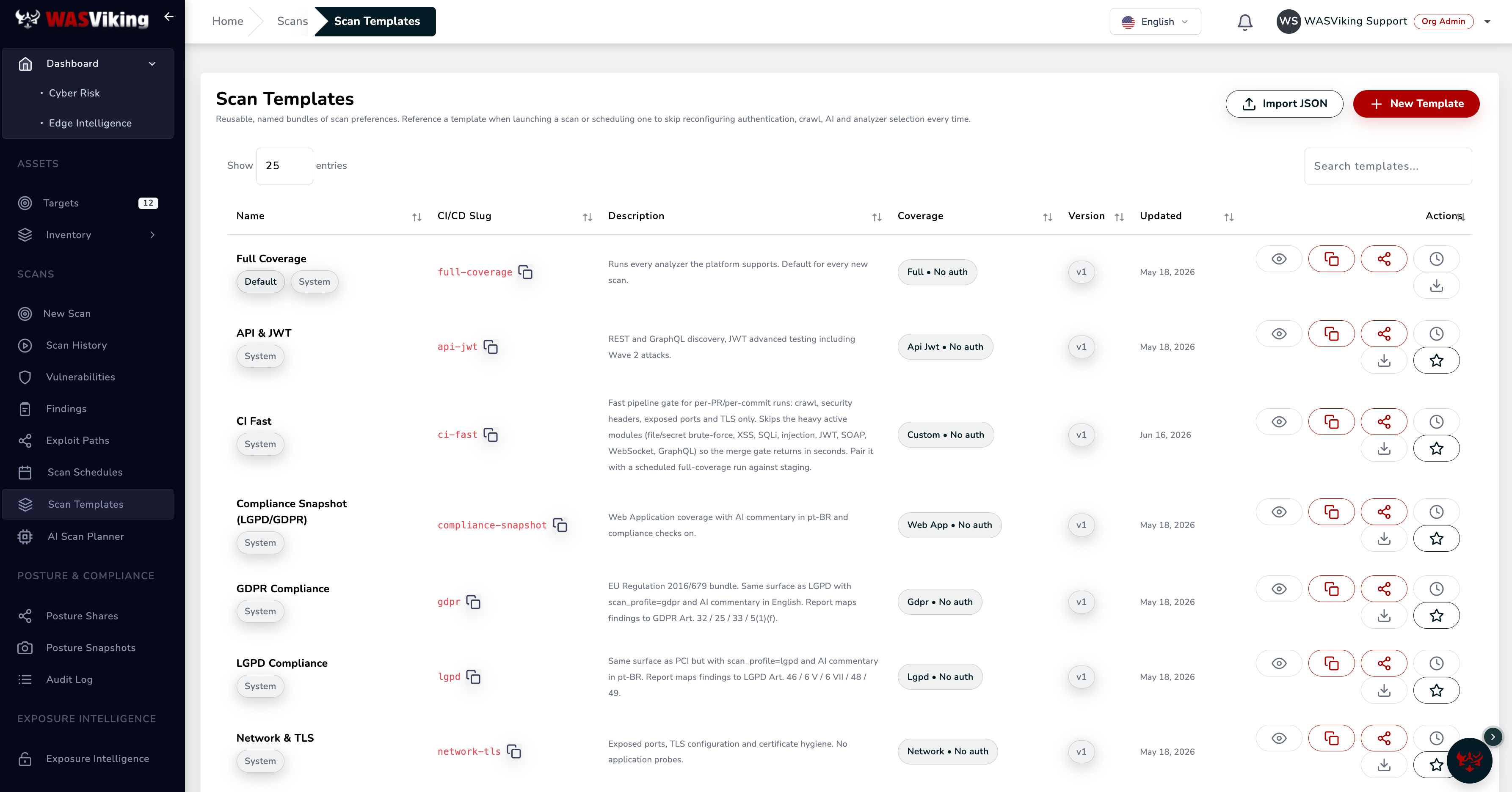View the Full Coverage template details

(x=1279, y=259)
